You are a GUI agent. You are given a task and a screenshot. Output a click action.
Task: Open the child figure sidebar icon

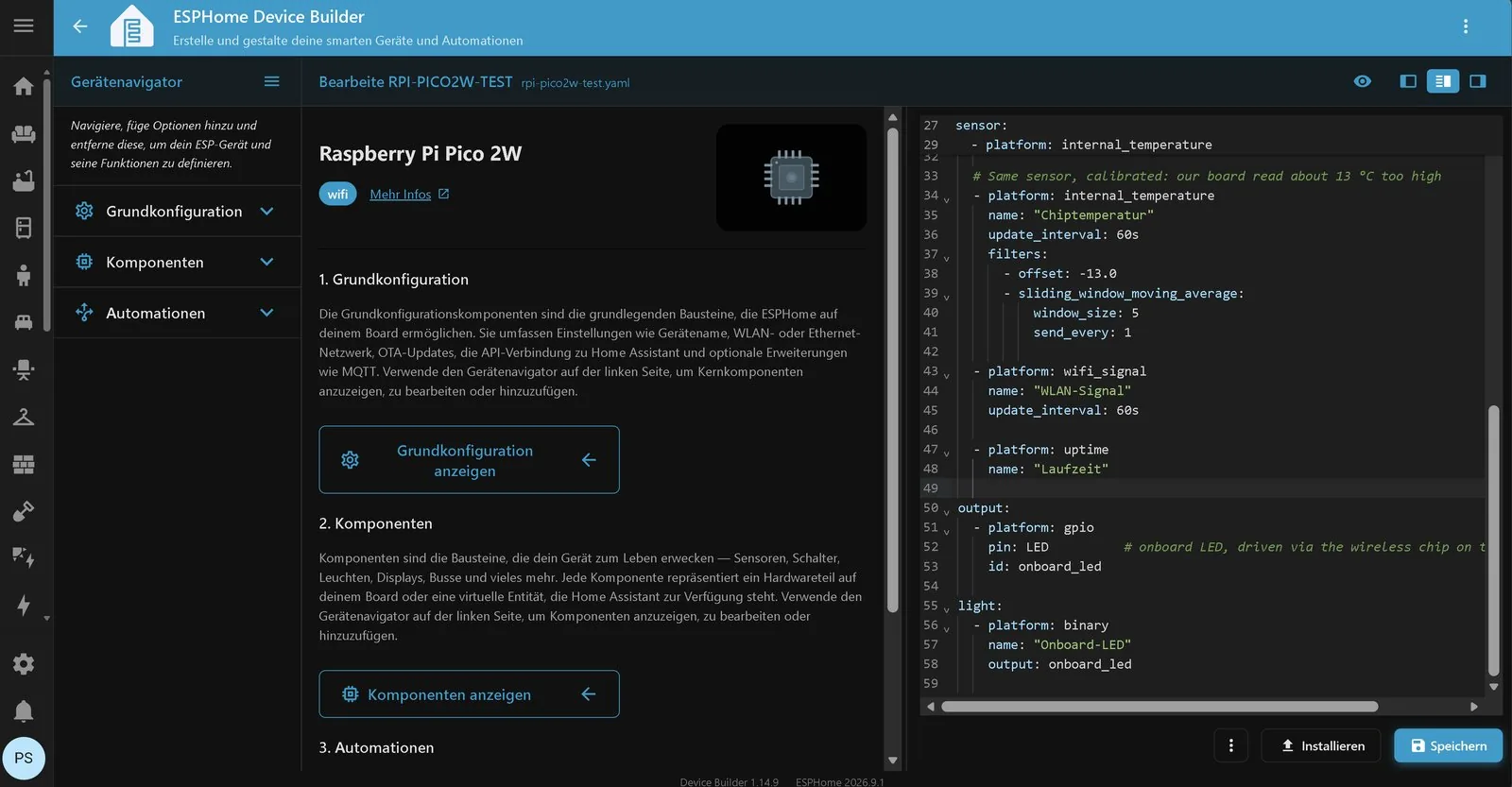click(x=24, y=275)
